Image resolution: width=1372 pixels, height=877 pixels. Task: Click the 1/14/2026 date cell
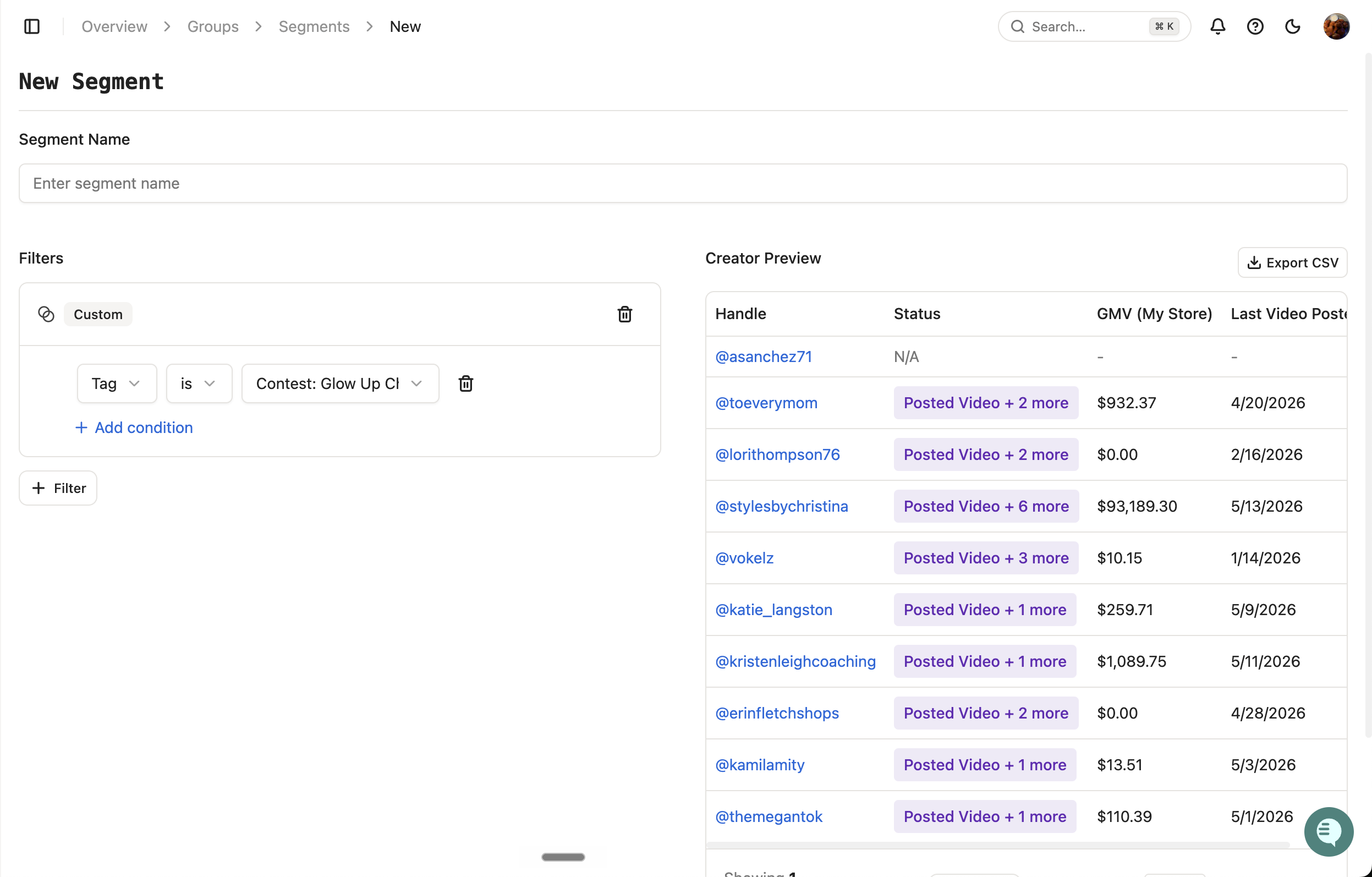[x=1265, y=557]
